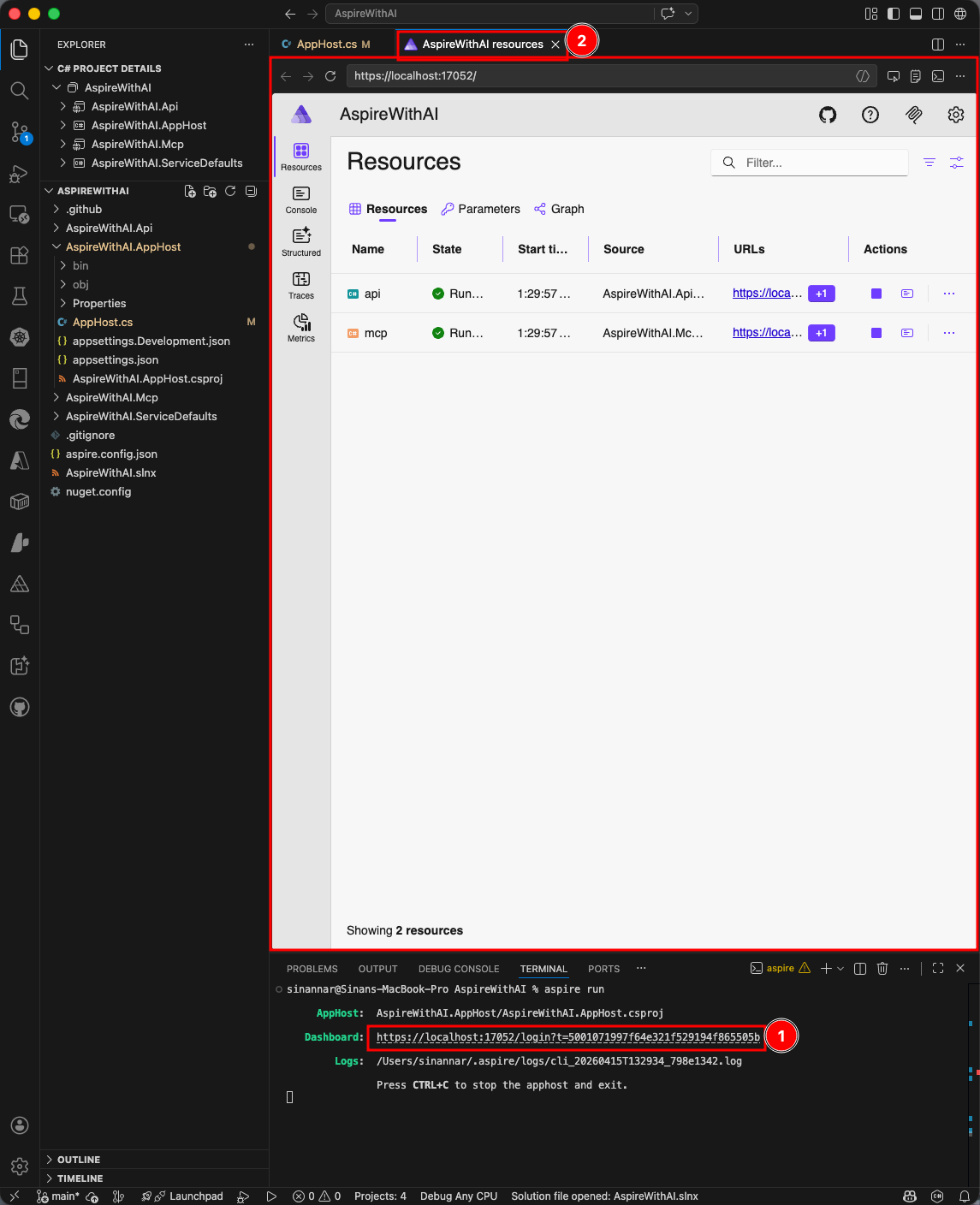Click the GitHub icon in dashboard header
The image size is (980, 1205).
828,115
